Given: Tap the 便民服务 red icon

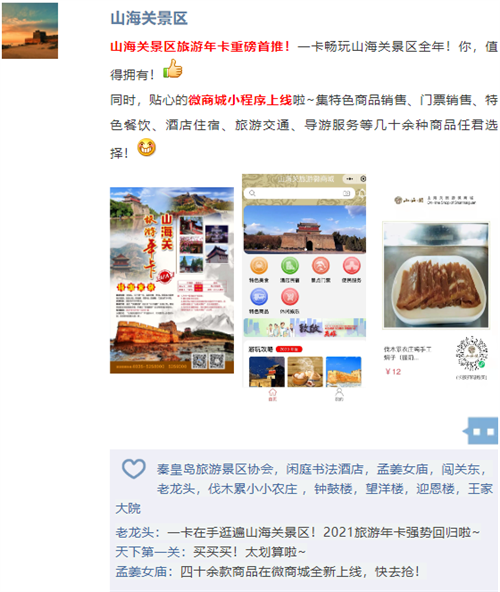Looking at the screenshot, I should (x=352, y=266).
